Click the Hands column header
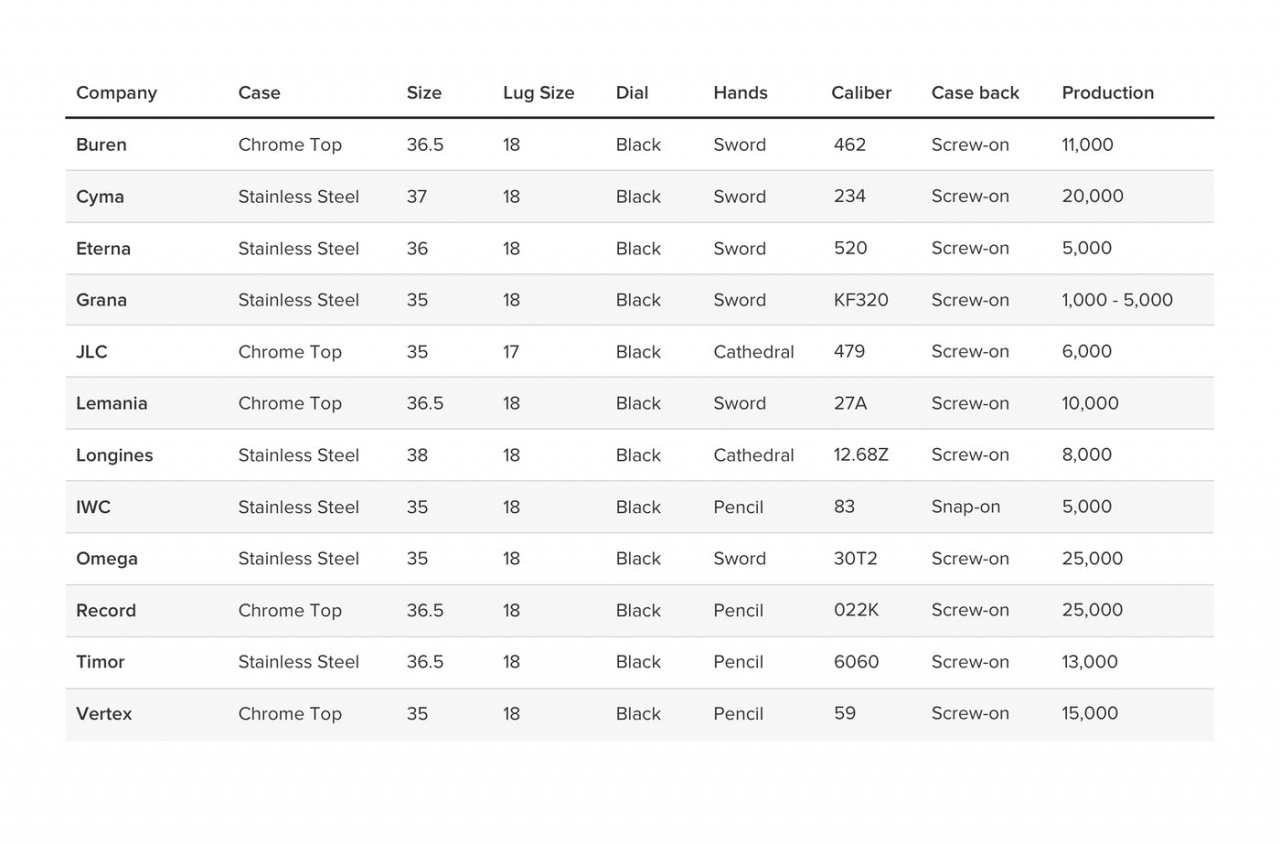1280x844 pixels. (740, 93)
